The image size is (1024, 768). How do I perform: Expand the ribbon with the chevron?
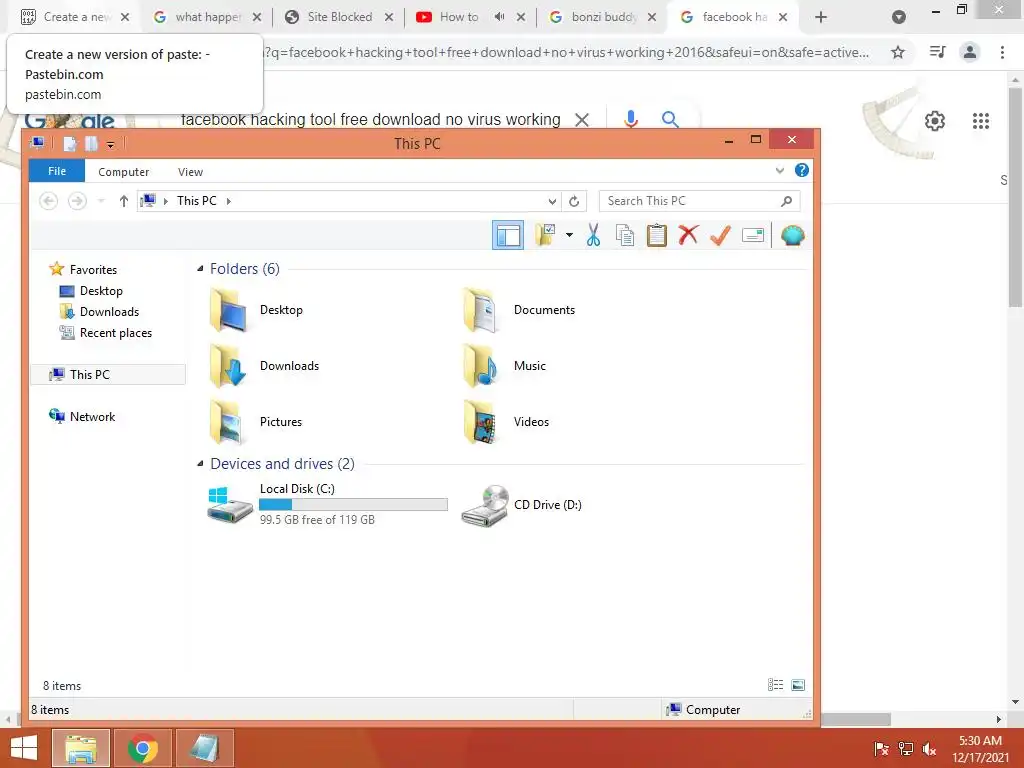pyautogui.click(x=780, y=170)
